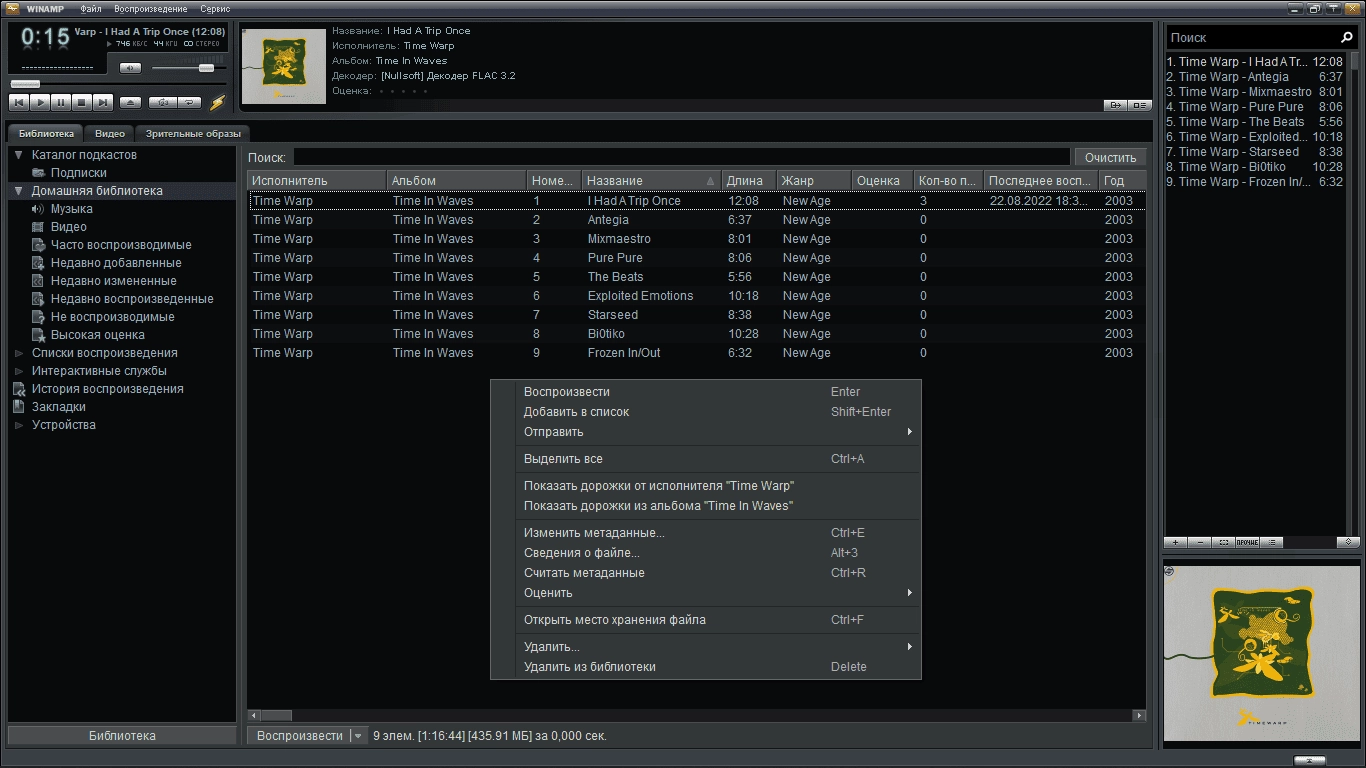Adjust the volume slider handle
Image resolution: width=1366 pixels, height=768 pixels.
point(206,68)
